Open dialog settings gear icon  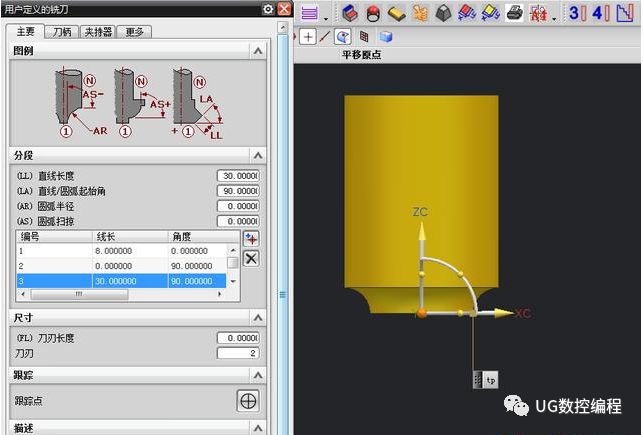268,9
